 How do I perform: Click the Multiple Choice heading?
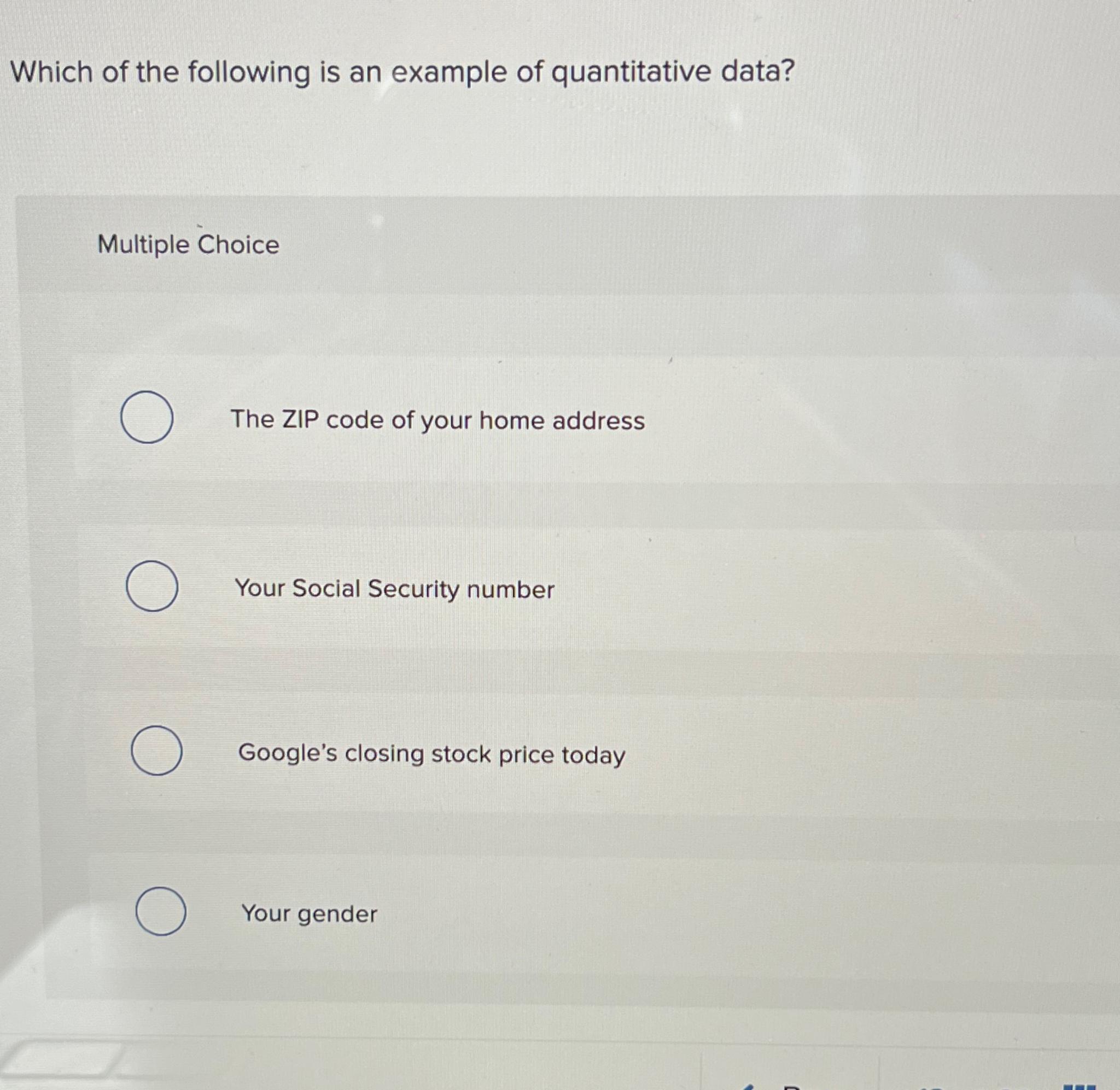187,245
